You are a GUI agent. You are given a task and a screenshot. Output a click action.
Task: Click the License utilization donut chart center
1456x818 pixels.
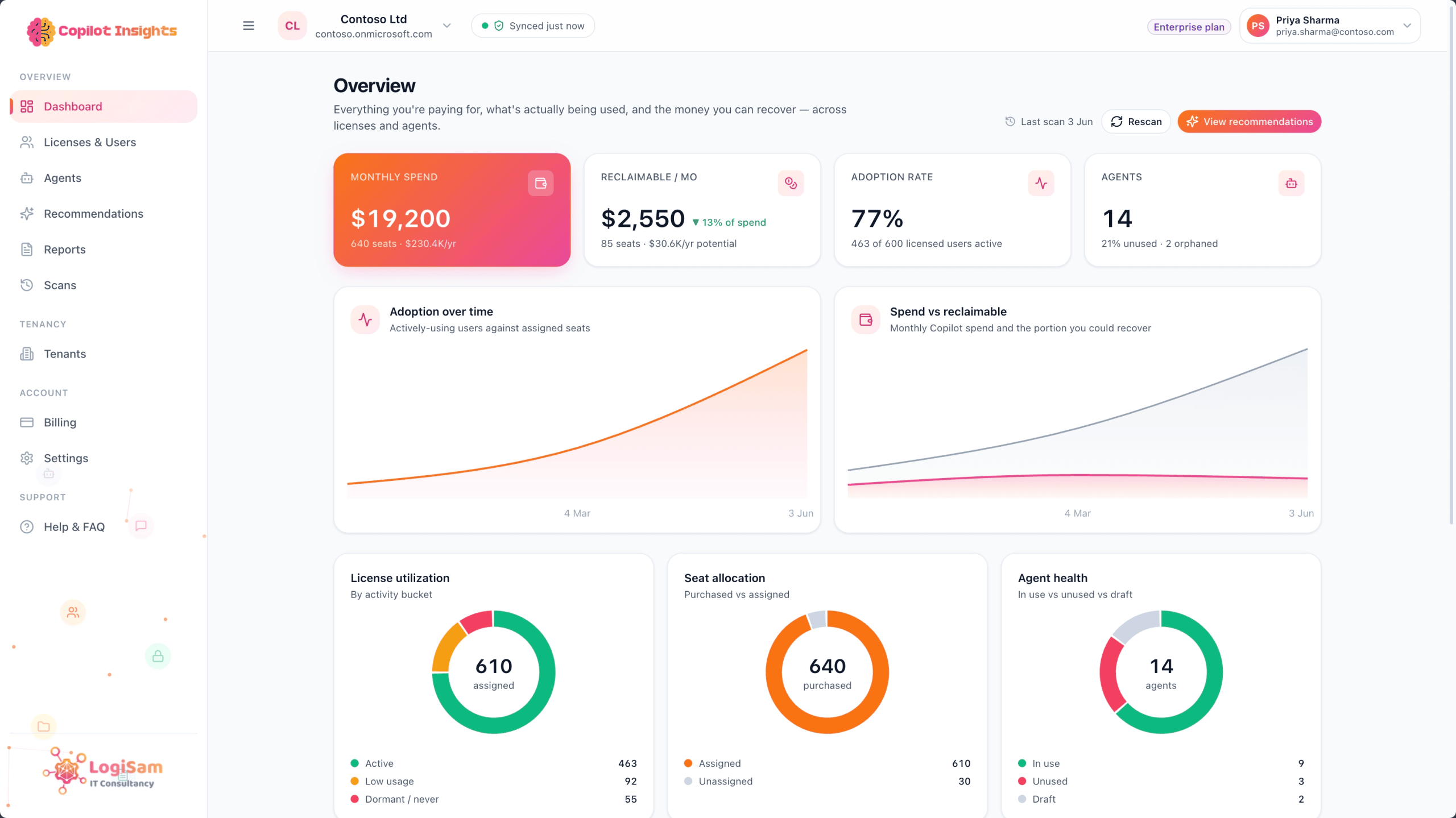point(494,672)
